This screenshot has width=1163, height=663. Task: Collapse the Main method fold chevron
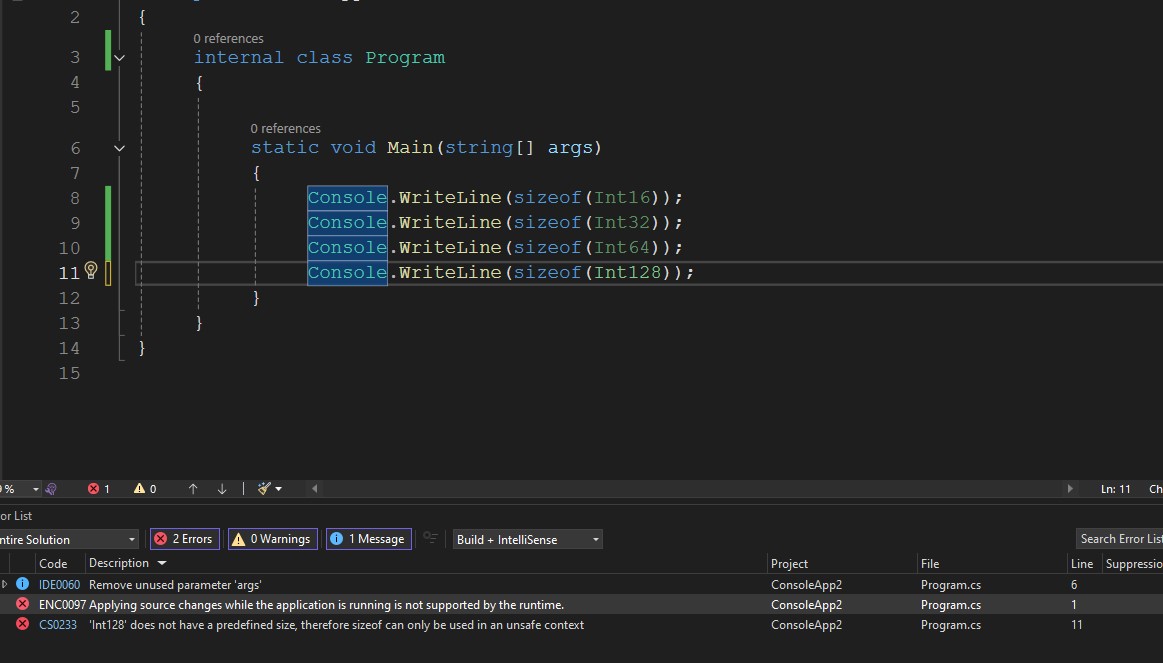[119, 148]
